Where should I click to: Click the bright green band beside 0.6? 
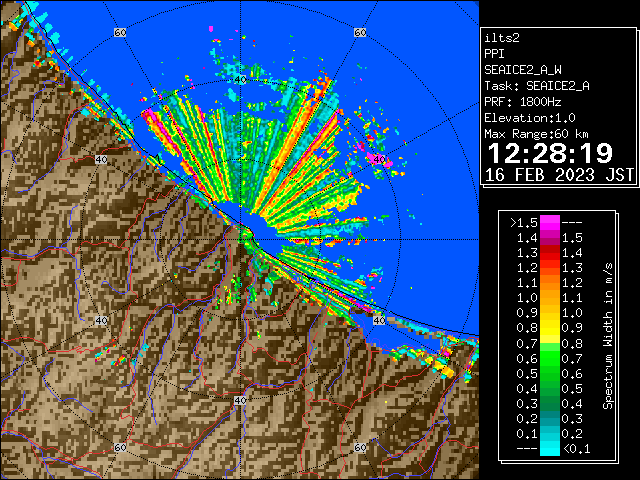coord(549,358)
